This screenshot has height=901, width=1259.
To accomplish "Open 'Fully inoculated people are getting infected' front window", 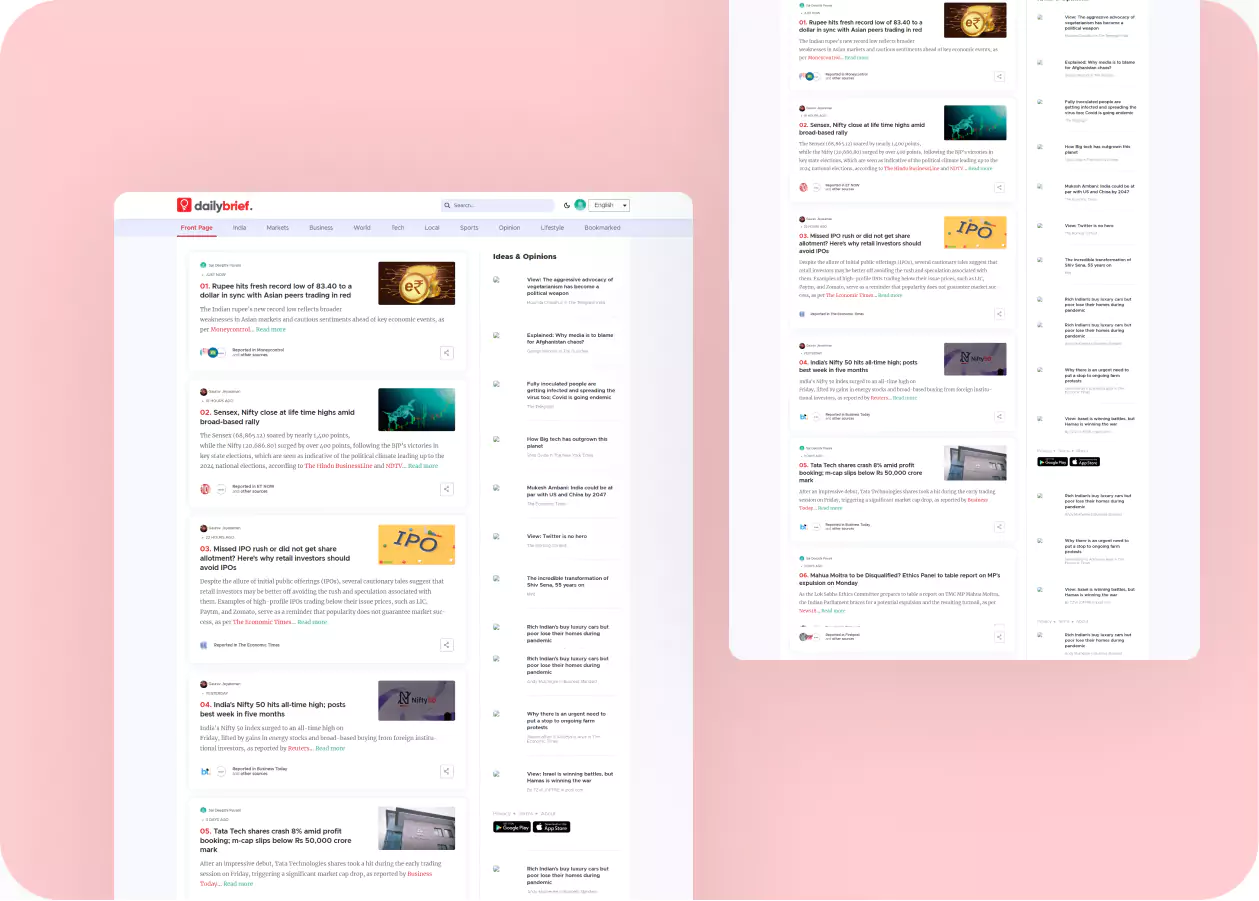I will click(x=571, y=390).
